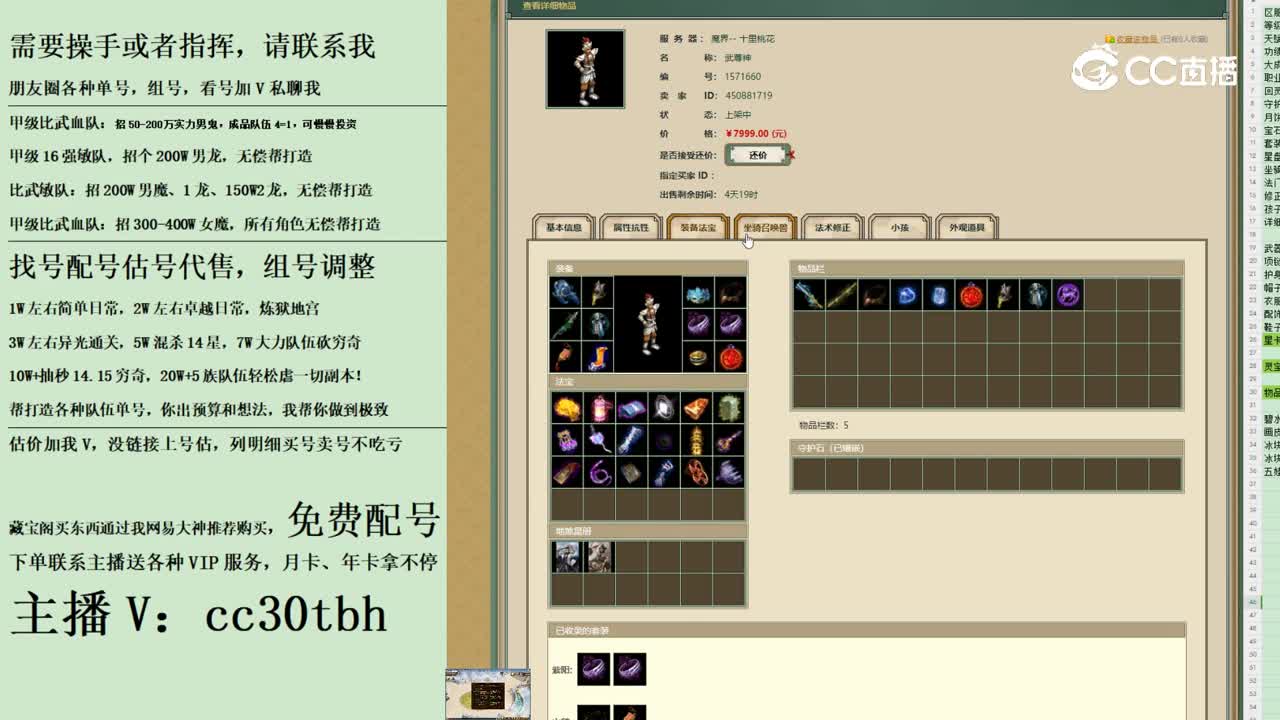Image resolution: width=1280 pixels, height=720 pixels.
Task: Open the second portrait card in 萌萌图册
Action: [599, 557]
